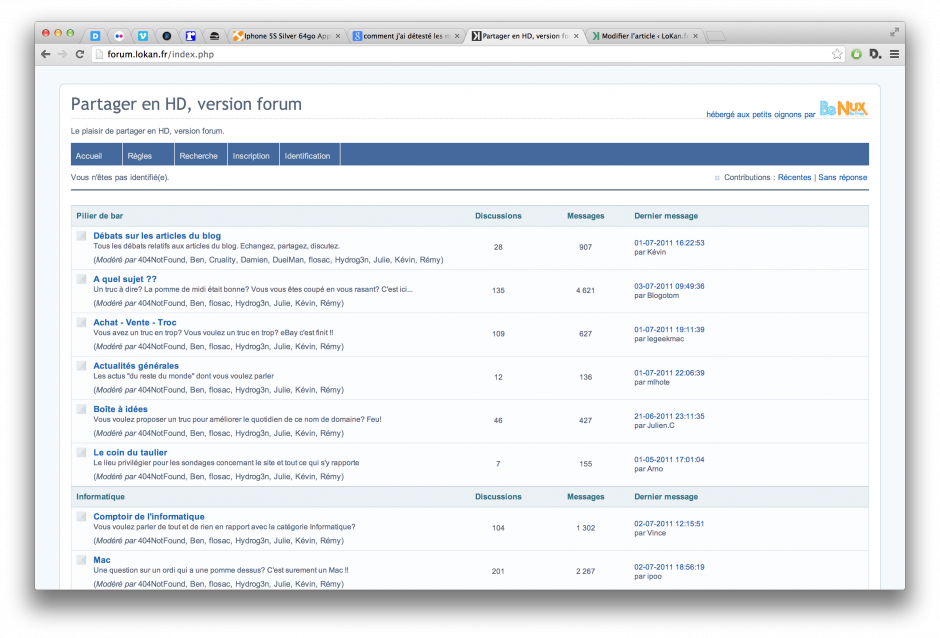Close the 'Modifier l'article' tab
This screenshot has width=940, height=638.
click(x=695, y=36)
